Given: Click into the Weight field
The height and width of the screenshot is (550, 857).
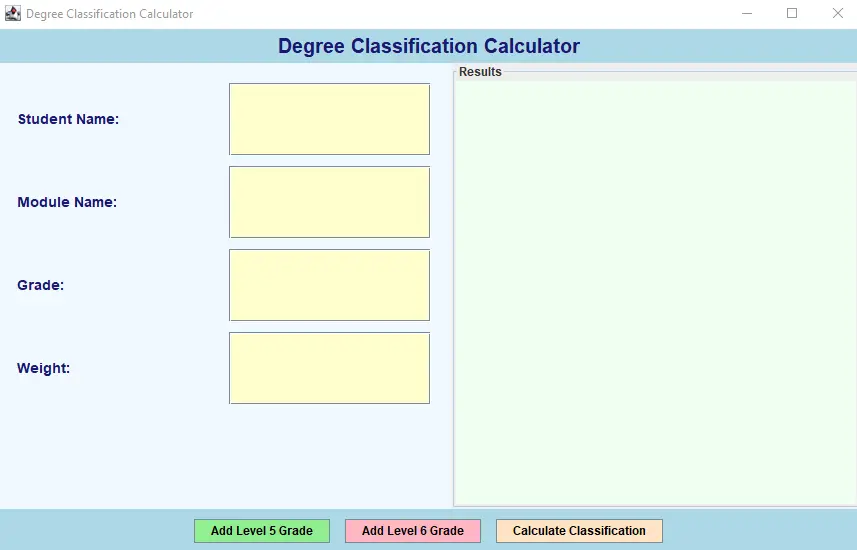Looking at the screenshot, I should point(329,368).
